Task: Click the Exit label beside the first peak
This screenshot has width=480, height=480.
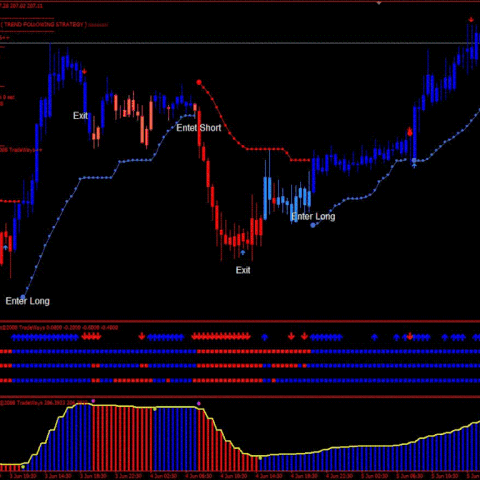Action: [x=80, y=116]
